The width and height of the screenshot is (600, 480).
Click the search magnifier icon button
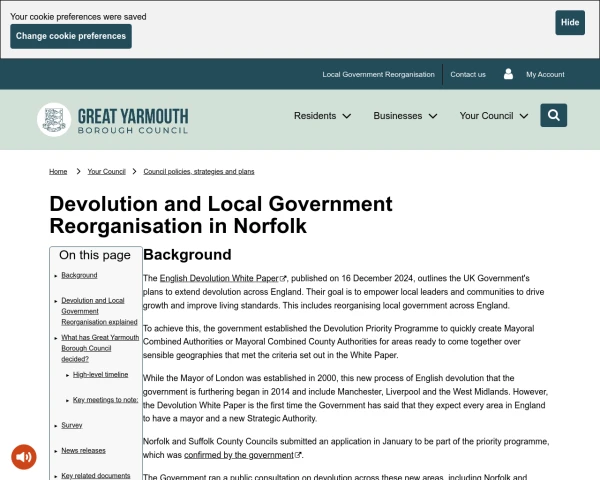(x=554, y=115)
